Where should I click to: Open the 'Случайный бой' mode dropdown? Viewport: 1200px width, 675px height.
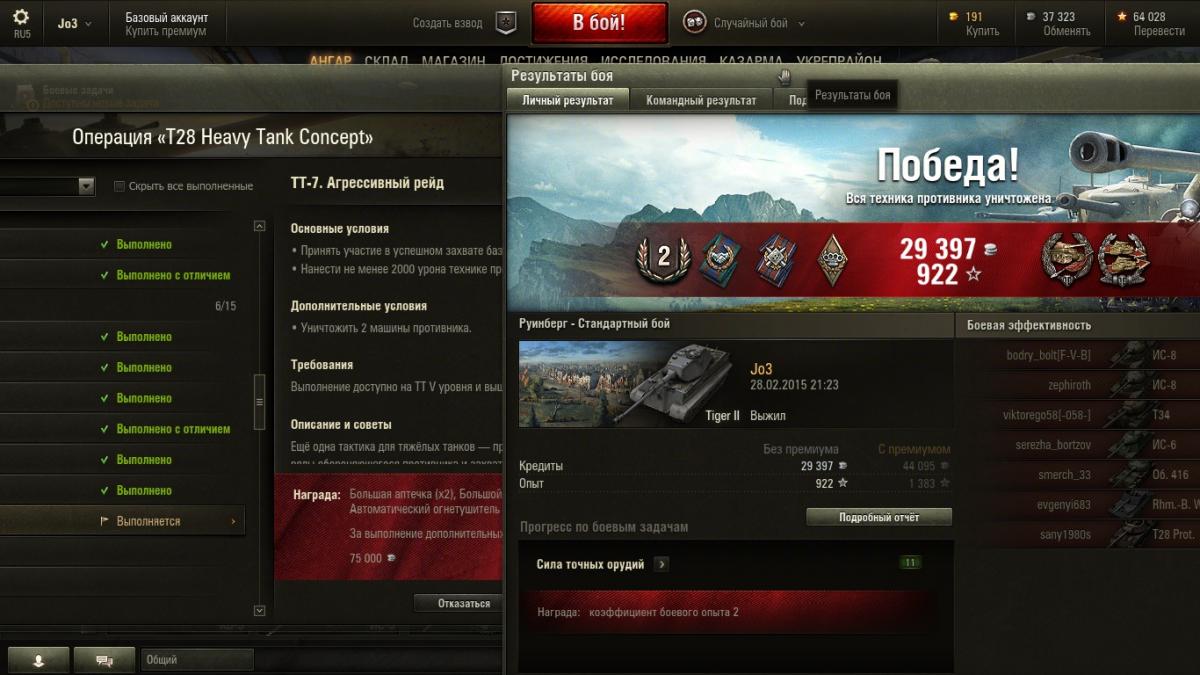pos(758,23)
